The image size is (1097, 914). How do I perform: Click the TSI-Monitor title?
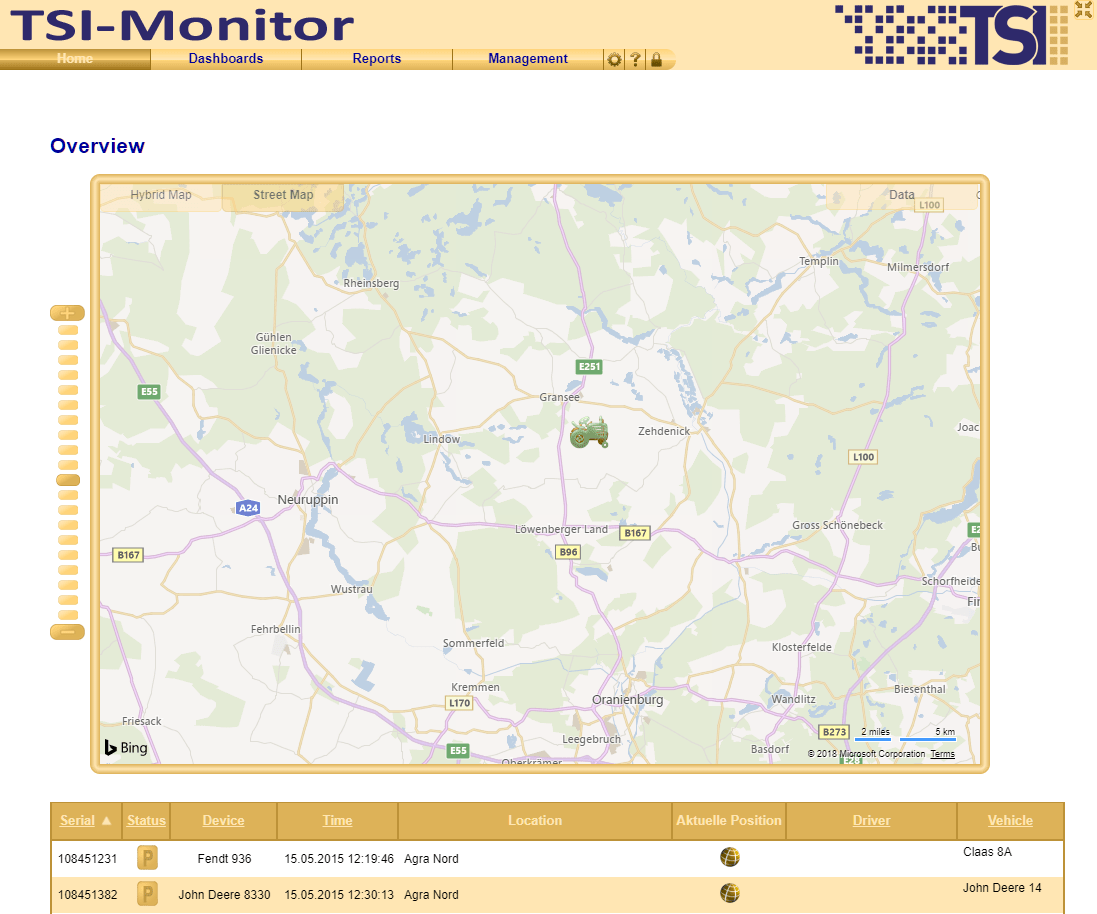pos(182,26)
